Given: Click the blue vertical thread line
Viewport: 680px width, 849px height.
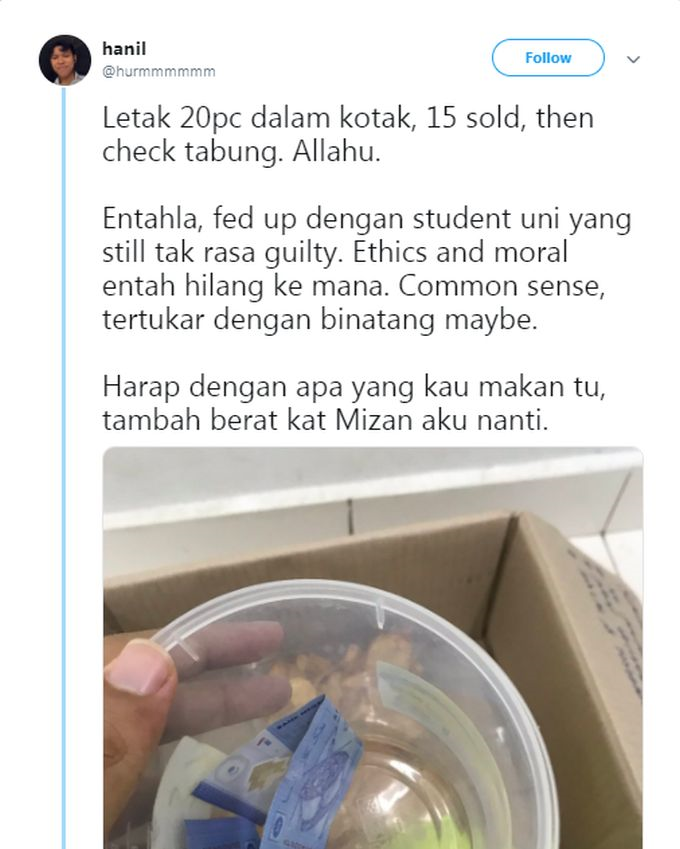Looking at the screenshot, I should pyautogui.click(x=63, y=468).
